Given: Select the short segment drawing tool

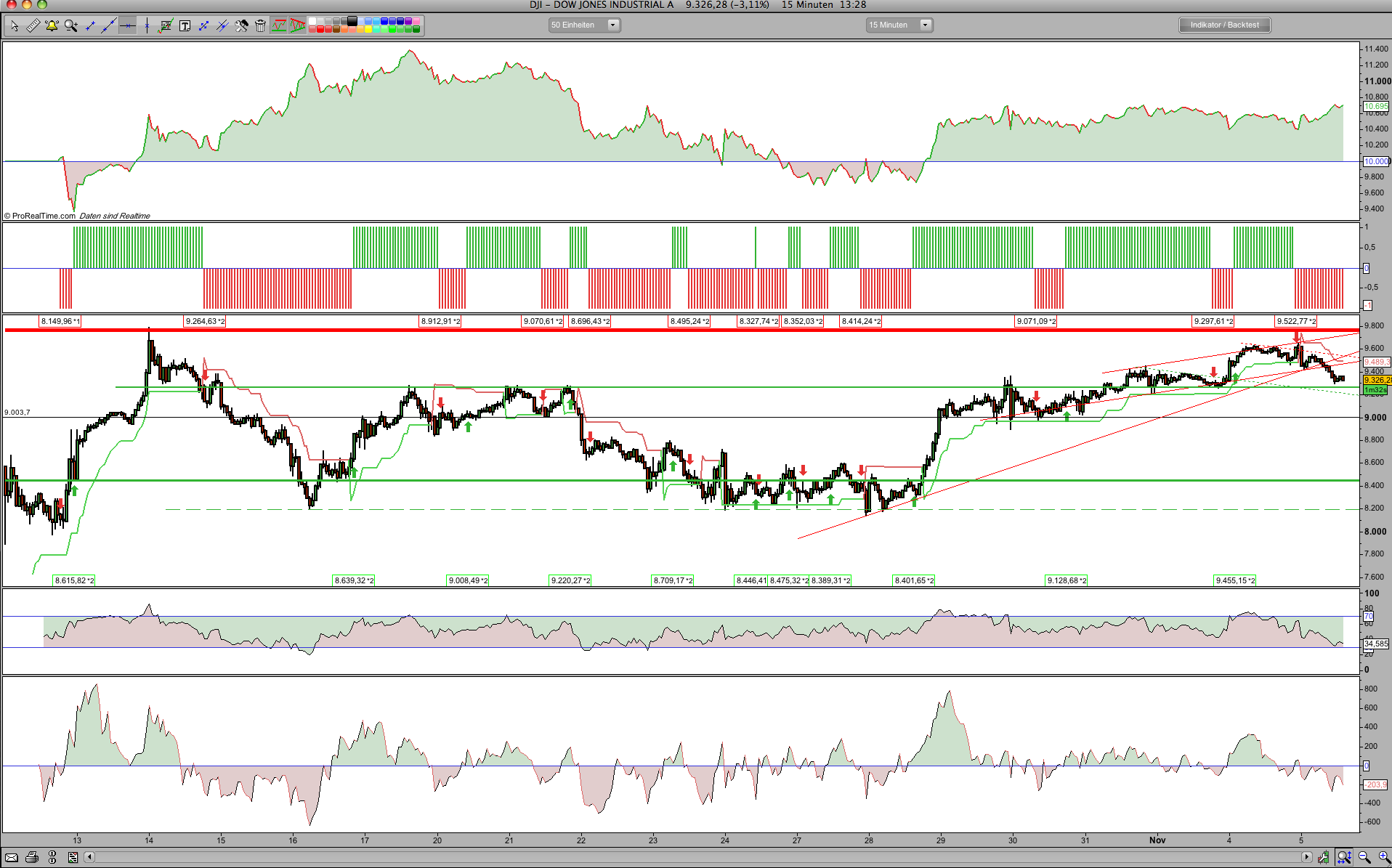Looking at the screenshot, I should pos(90,26).
